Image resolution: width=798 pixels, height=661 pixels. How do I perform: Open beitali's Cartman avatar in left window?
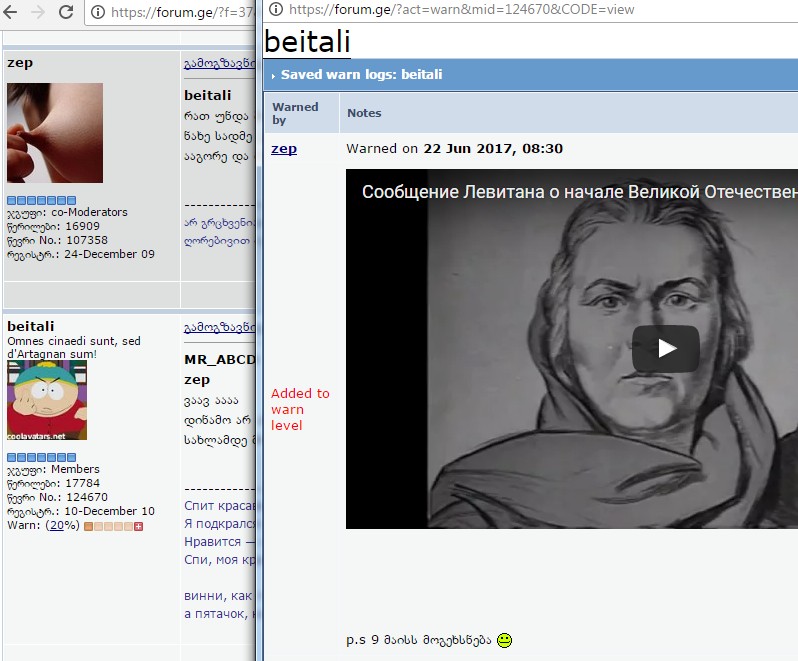click(x=47, y=400)
